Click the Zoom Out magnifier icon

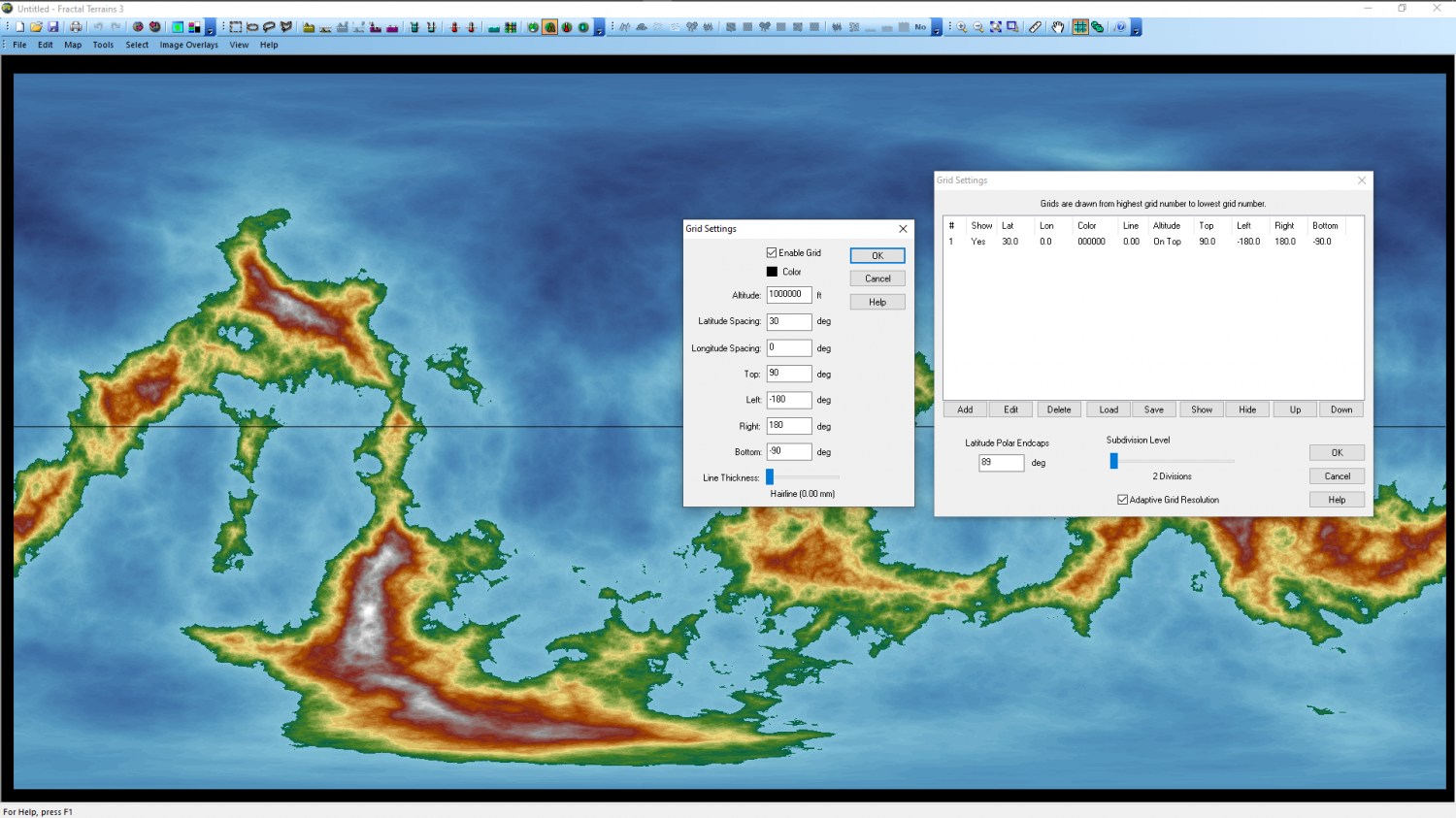pos(978,27)
